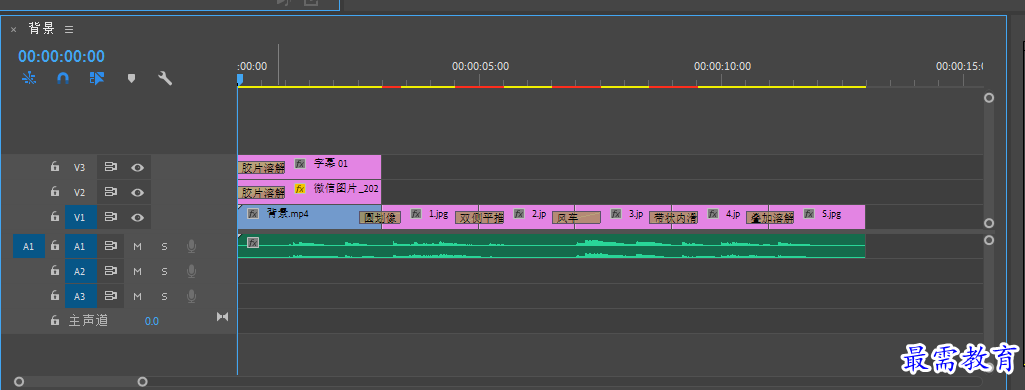Target the V3 track label
Viewport: 1025px width, 390px height.
79,167
